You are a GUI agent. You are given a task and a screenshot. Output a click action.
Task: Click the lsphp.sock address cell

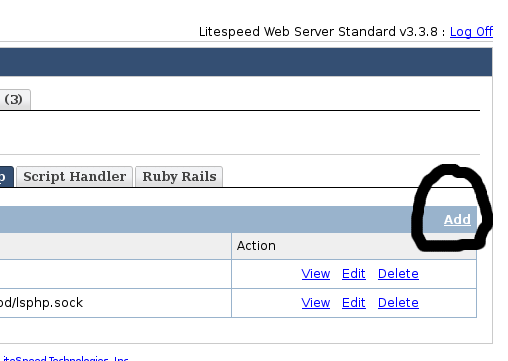click(x=115, y=303)
